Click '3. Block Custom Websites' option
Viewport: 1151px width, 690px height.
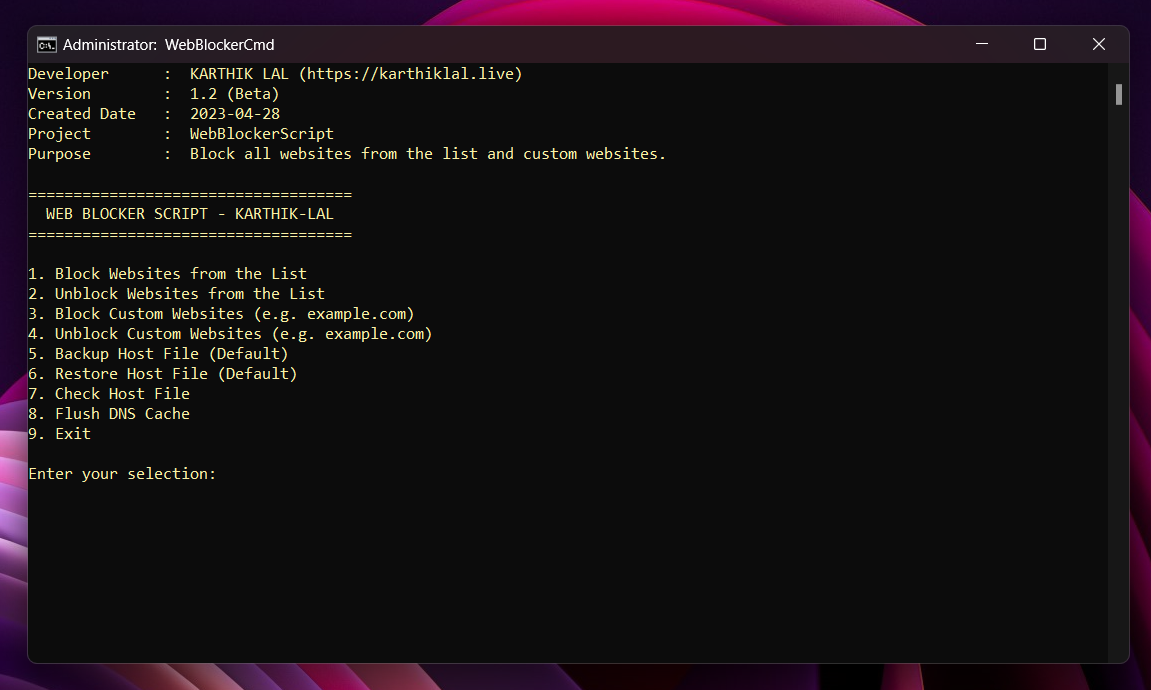click(x=221, y=314)
